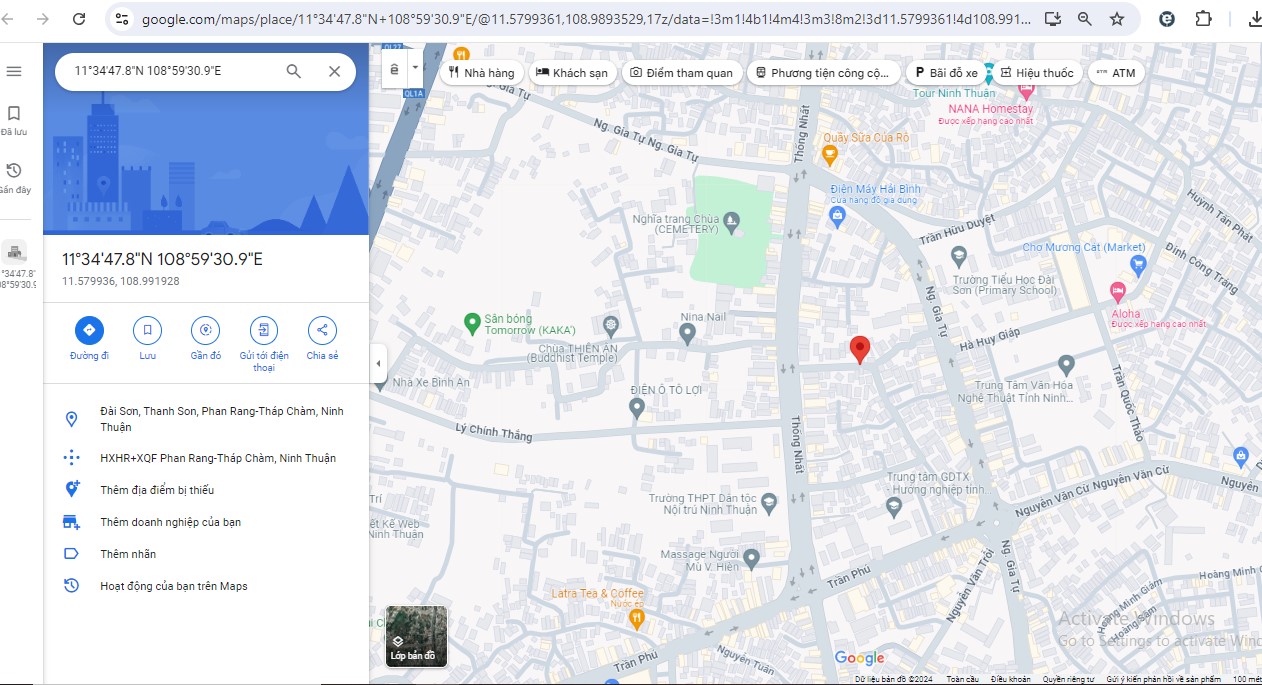
Task: Click Thêm địa điểm bị thiếu
Action: click(157, 490)
